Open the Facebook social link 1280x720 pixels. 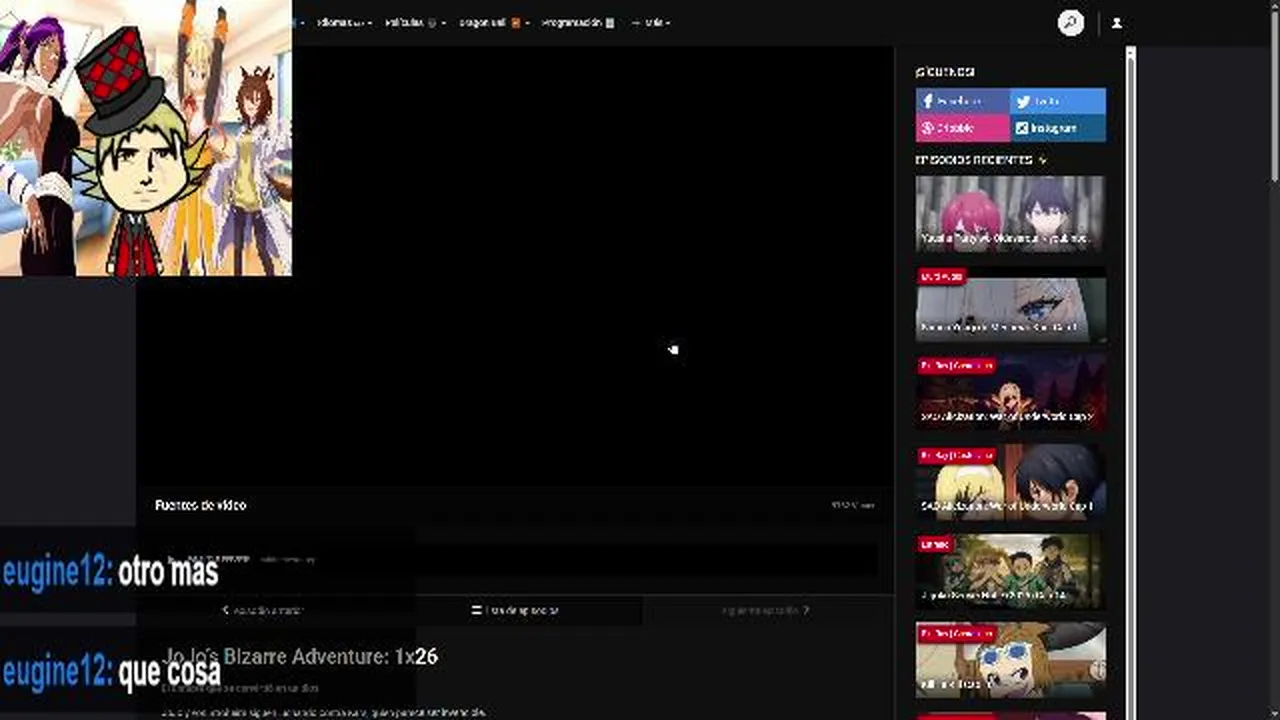coord(963,101)
